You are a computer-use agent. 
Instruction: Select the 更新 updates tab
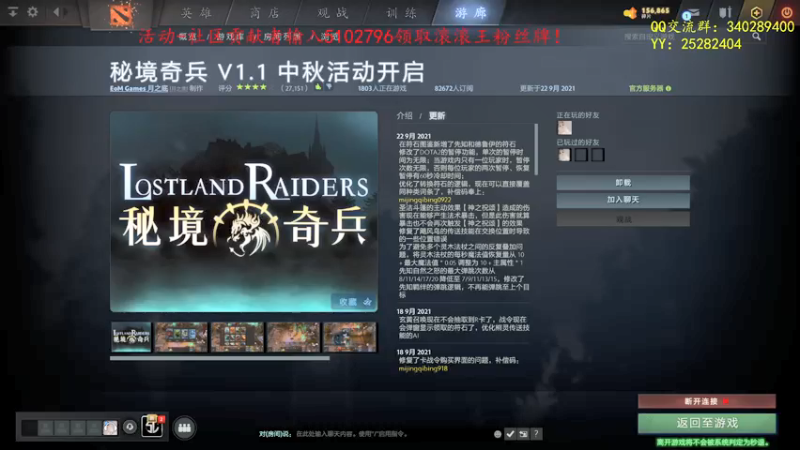click(437, 116)
